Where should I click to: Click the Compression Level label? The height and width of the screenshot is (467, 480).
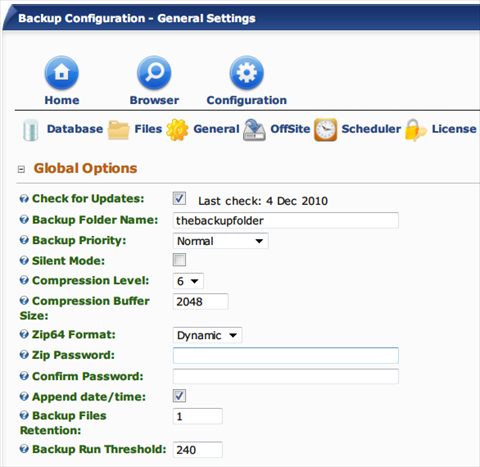coord(90,281)
